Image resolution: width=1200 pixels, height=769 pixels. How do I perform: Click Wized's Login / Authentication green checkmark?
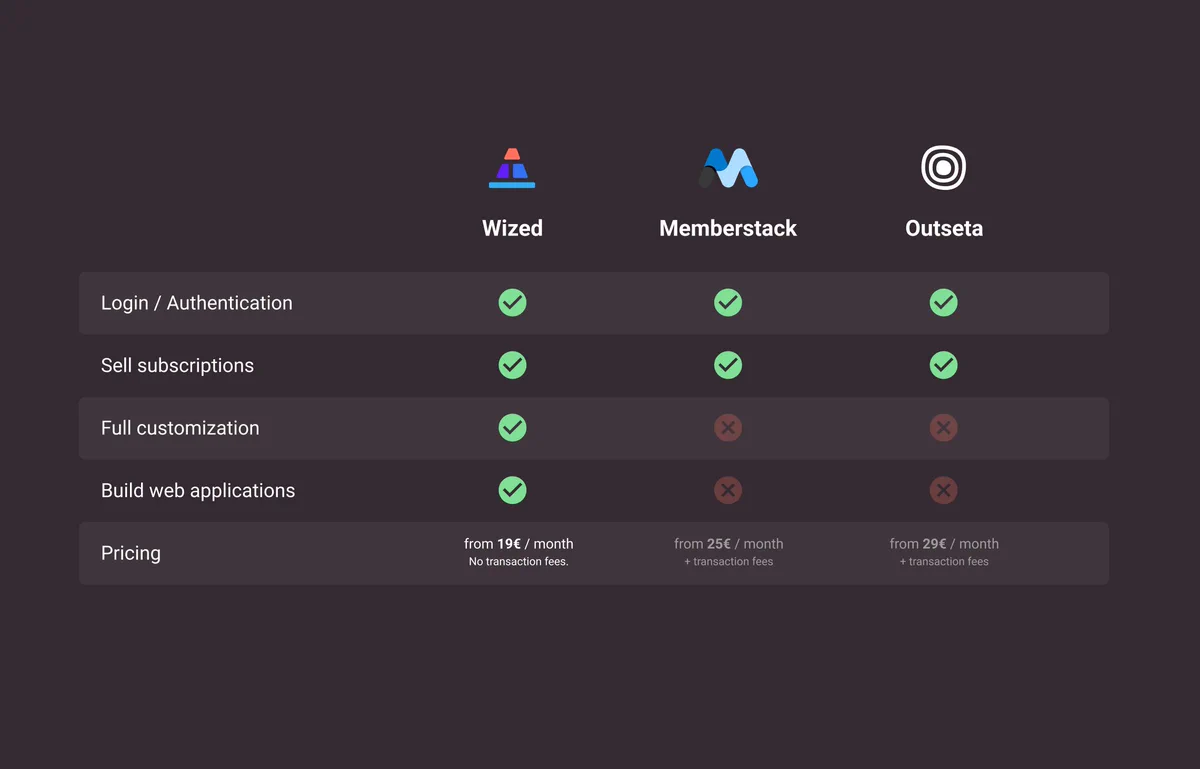512,302
